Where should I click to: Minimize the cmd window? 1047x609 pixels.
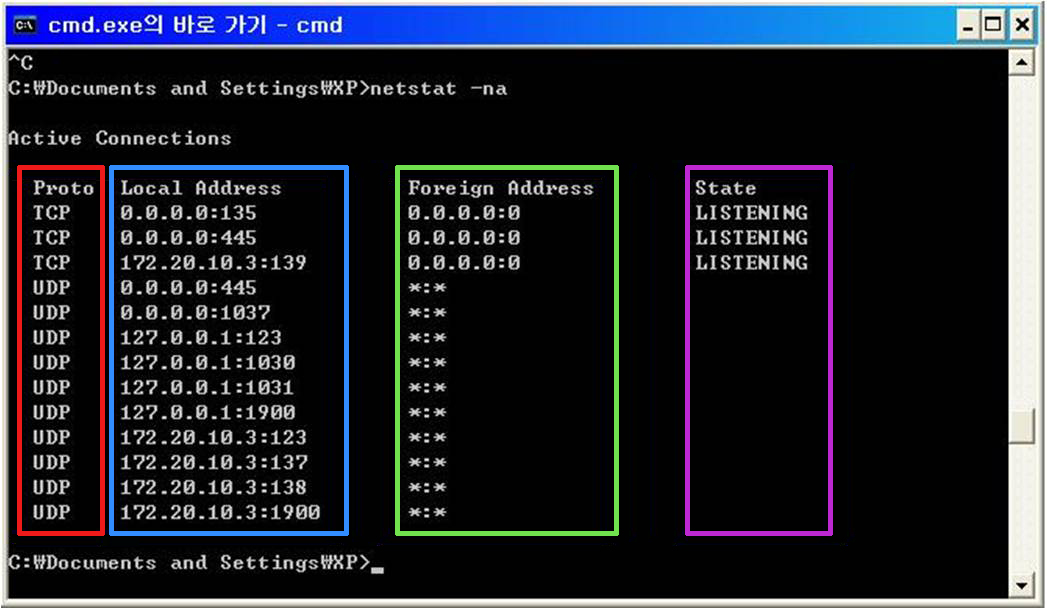pyautogui.click(x=969, y=25)
